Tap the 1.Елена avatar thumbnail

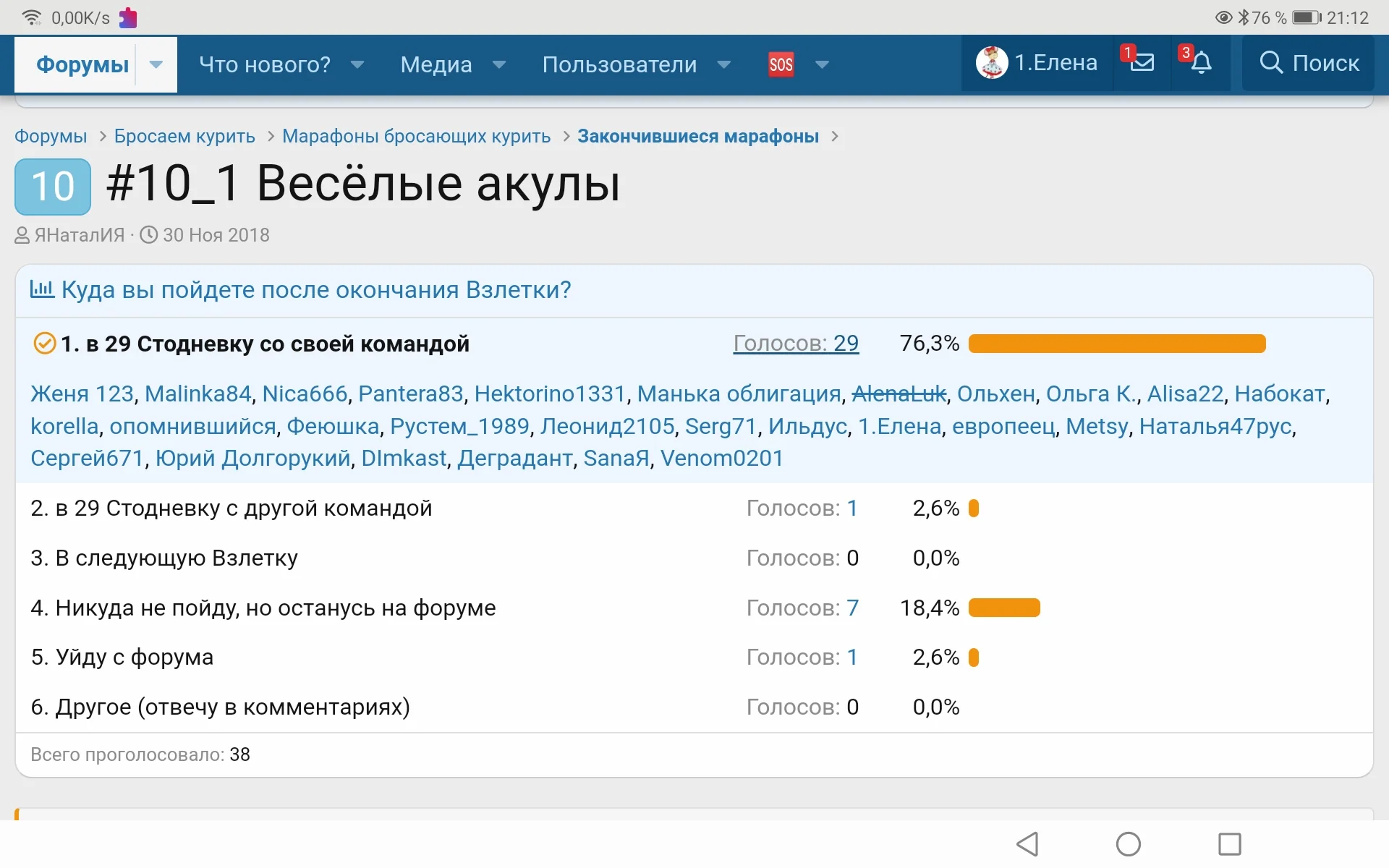pyautogui.click(x=991, y=62)
